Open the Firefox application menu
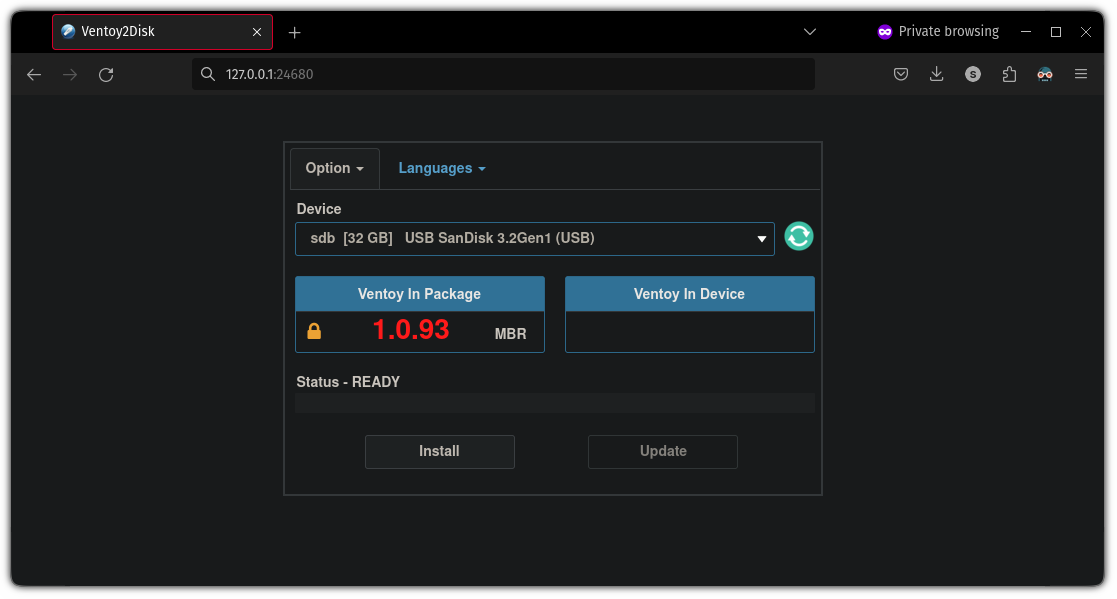Screen dimensions: 1117x599 coord(1081,73)
